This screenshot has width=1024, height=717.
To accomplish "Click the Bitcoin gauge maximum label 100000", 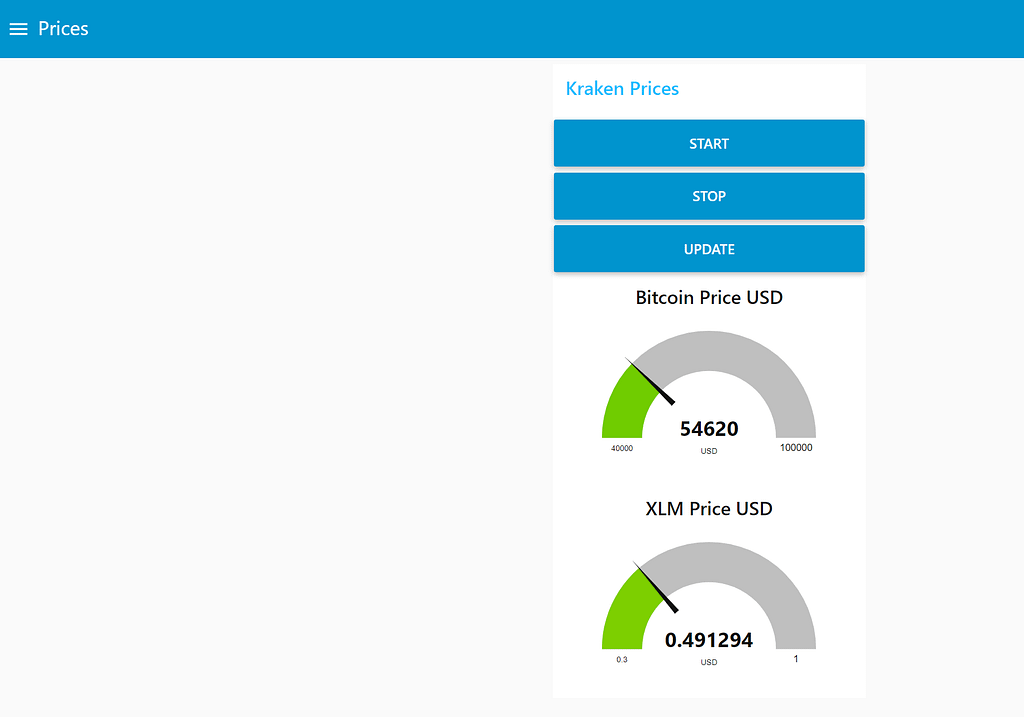I will tap(796, 447).
